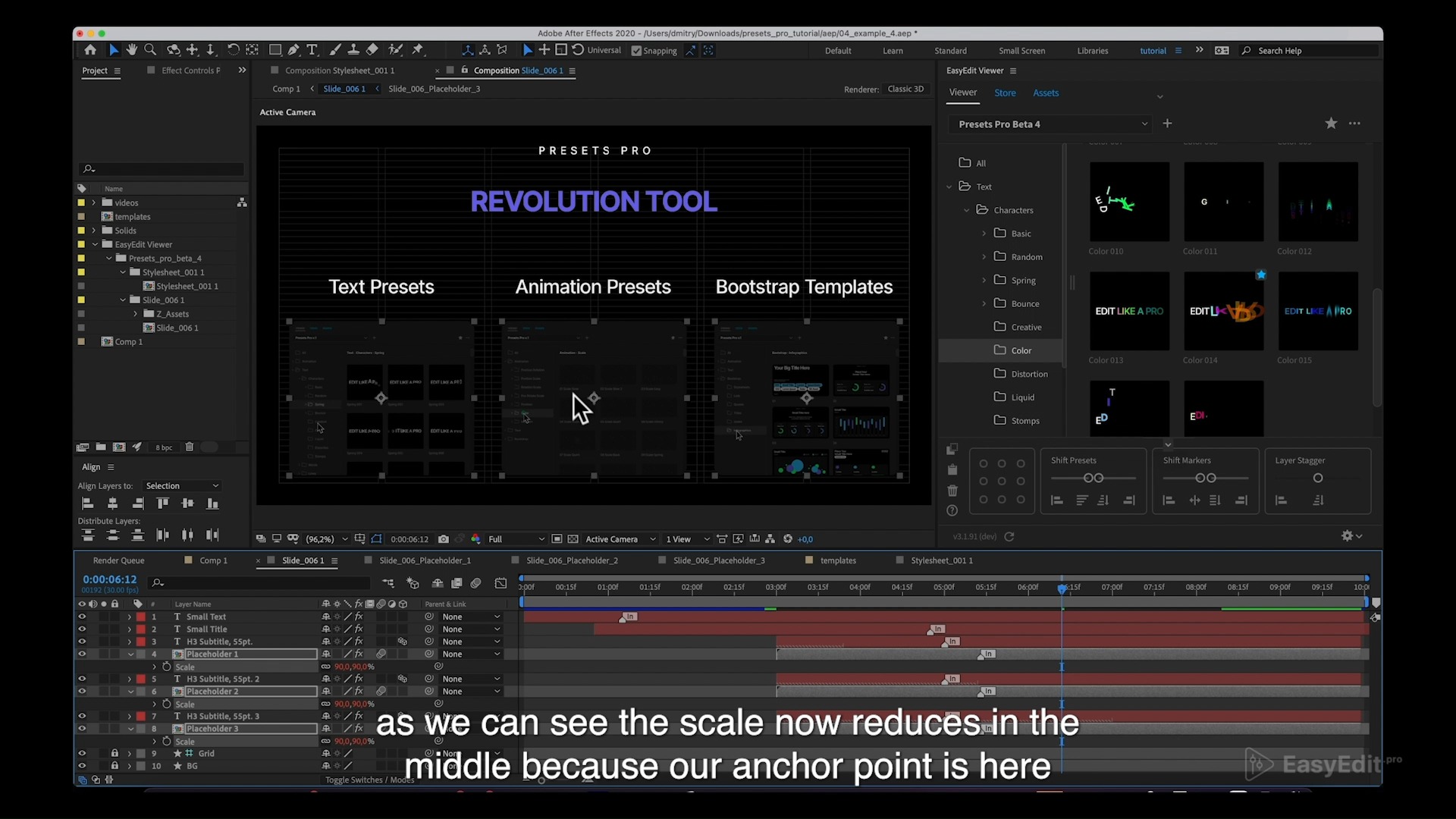Toggle visibility of the BG layer
Screen dimensions: 1456x819
click(82, 766)
